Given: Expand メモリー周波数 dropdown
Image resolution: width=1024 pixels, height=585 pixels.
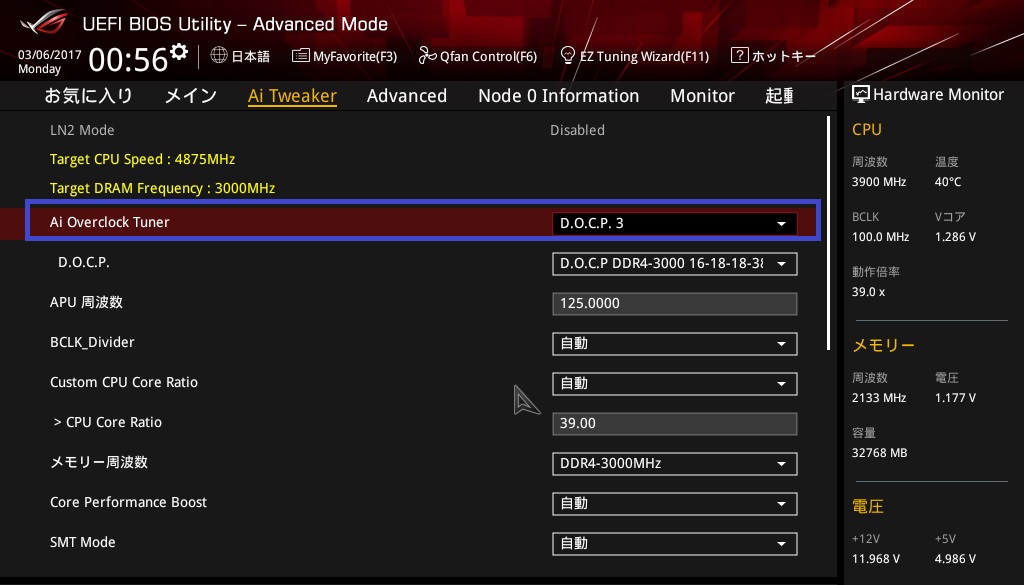Looking at the screenshot, I should tap(674, 464).
